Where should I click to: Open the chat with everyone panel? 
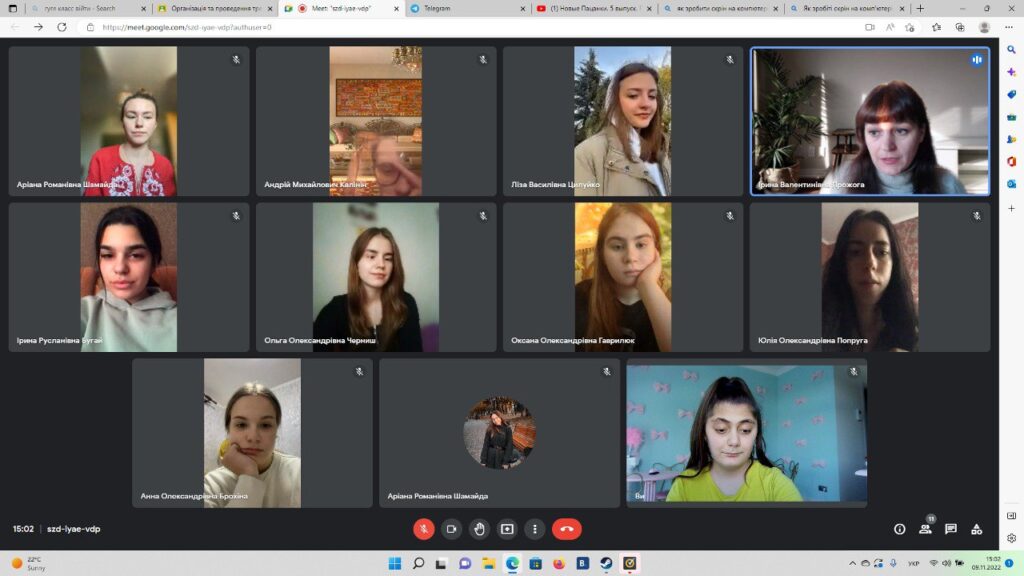[951, 529]
